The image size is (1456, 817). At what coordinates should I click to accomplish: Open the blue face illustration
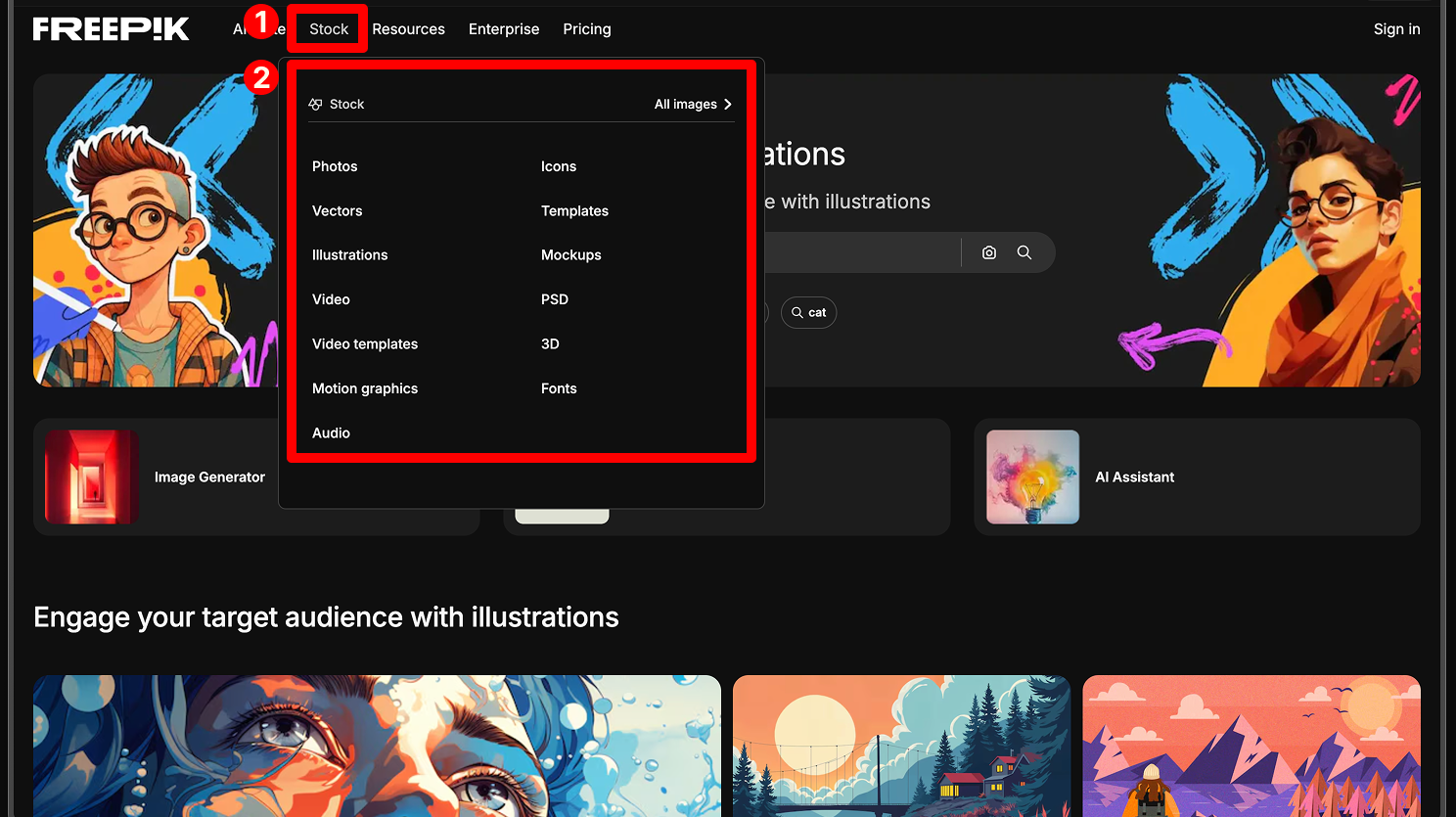[x=377, y=746]
